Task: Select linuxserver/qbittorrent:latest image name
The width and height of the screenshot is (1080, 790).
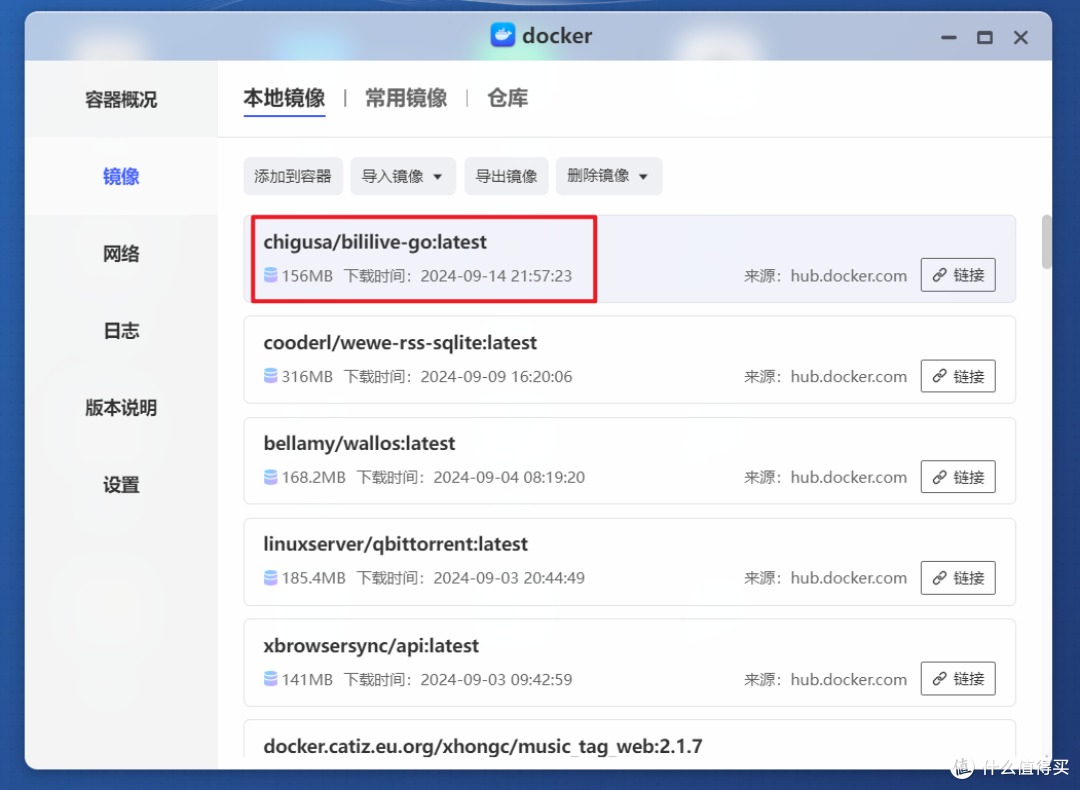Action: point(395,544)
